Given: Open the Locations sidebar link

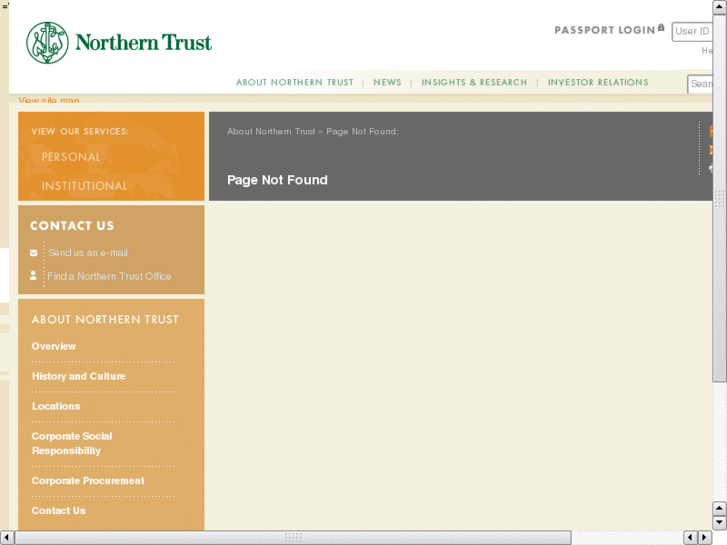Looking at the screenshot, I should tap(56, 406).
